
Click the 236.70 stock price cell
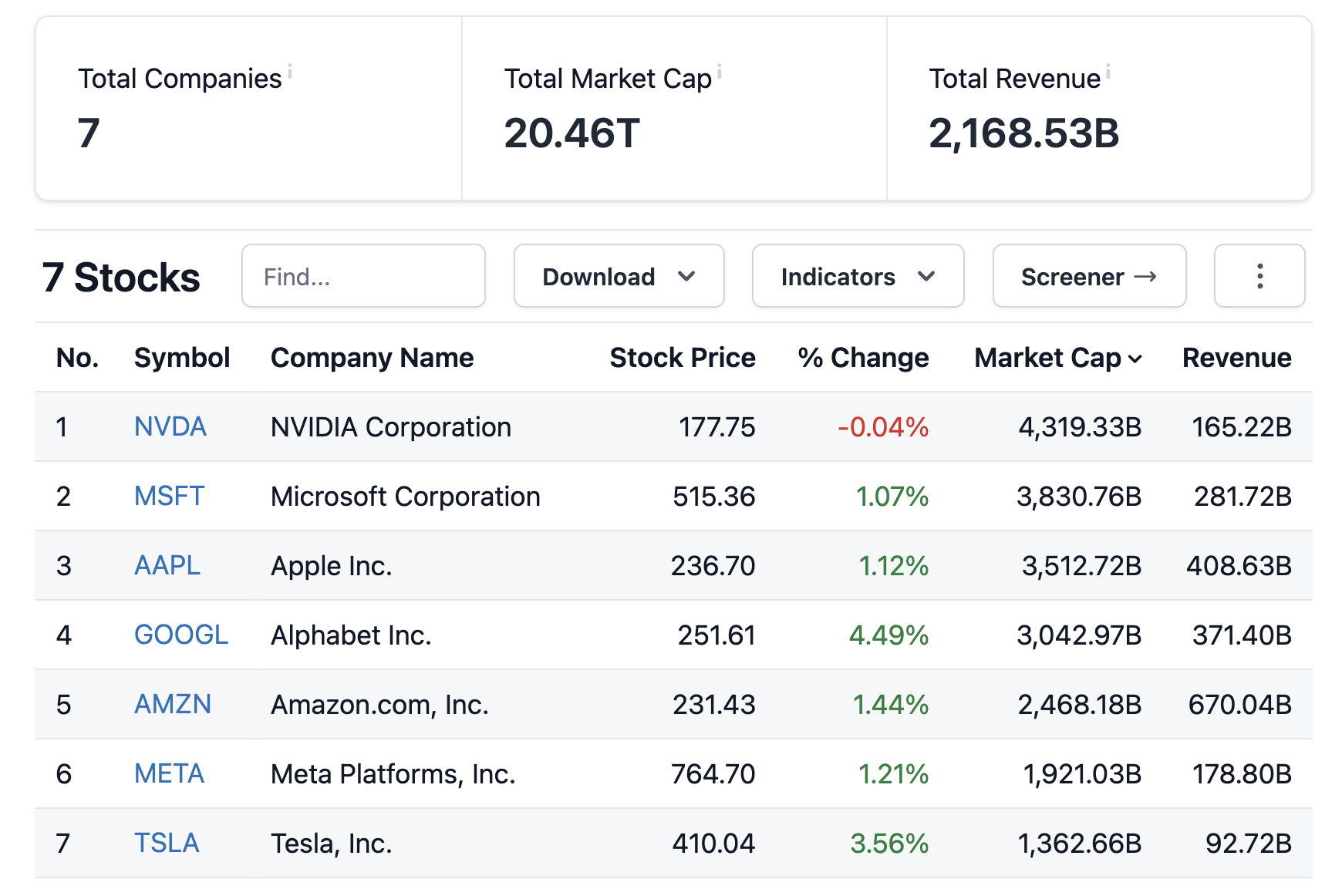click(713, 565)
